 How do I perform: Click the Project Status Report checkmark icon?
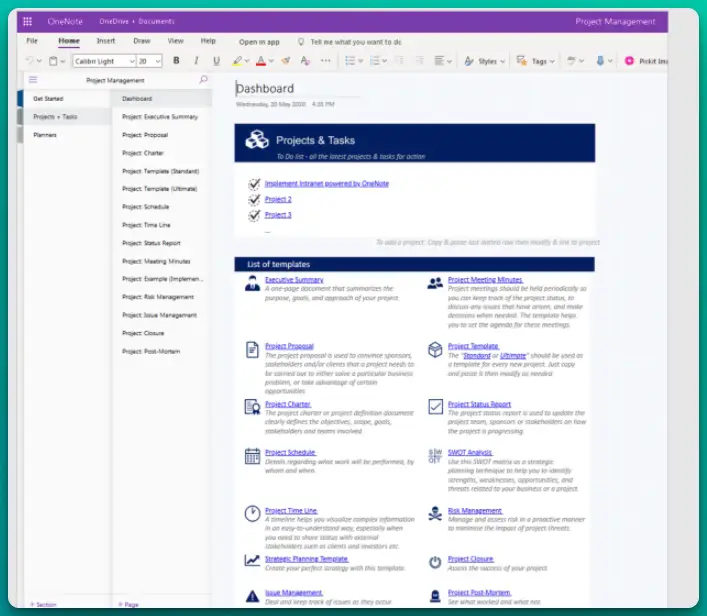coord(435,406)
